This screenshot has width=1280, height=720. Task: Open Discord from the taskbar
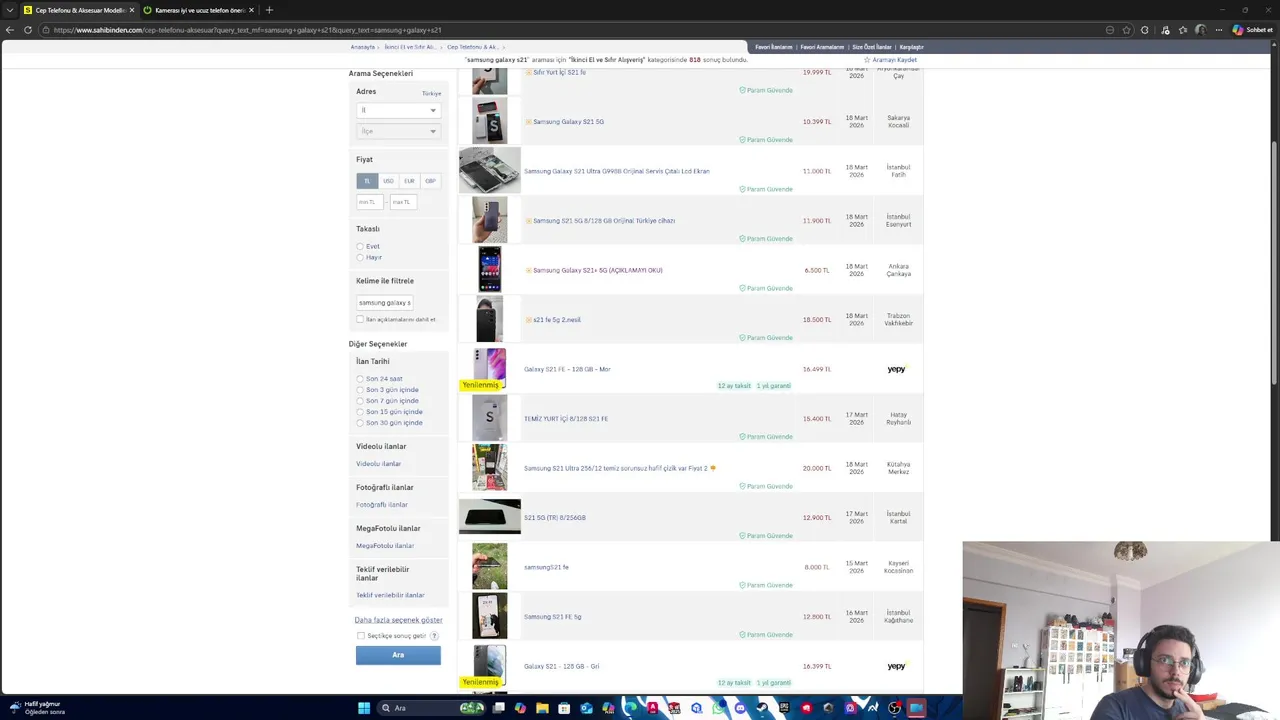pos(740,708)
